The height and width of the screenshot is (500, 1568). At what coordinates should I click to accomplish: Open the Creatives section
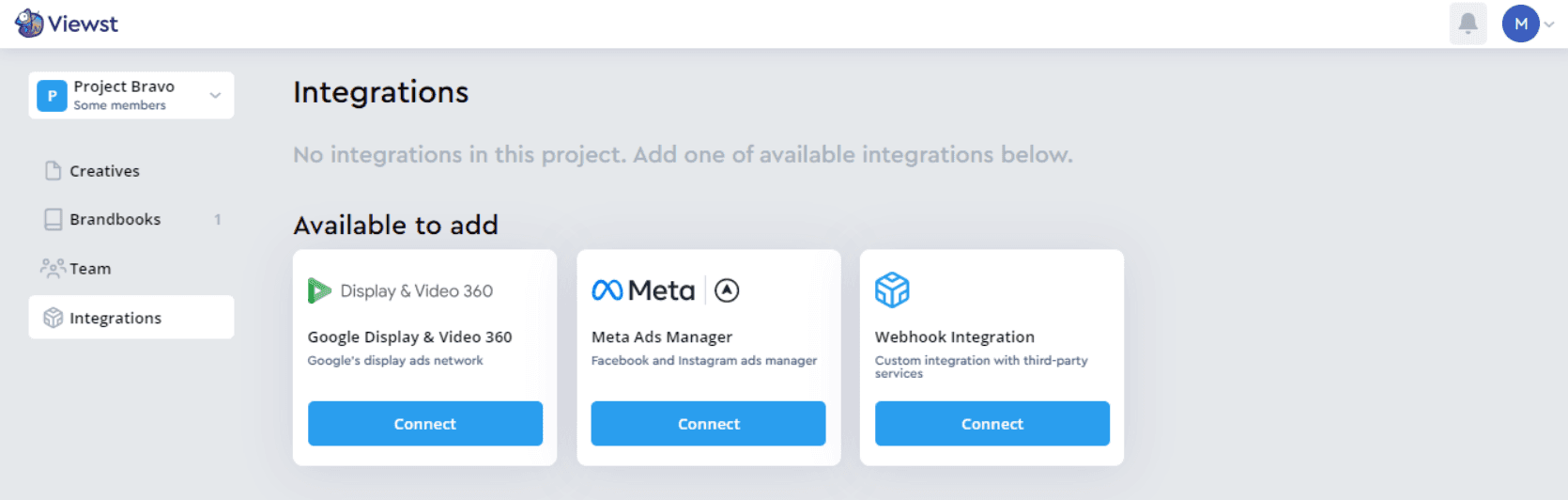pos(104,171)
